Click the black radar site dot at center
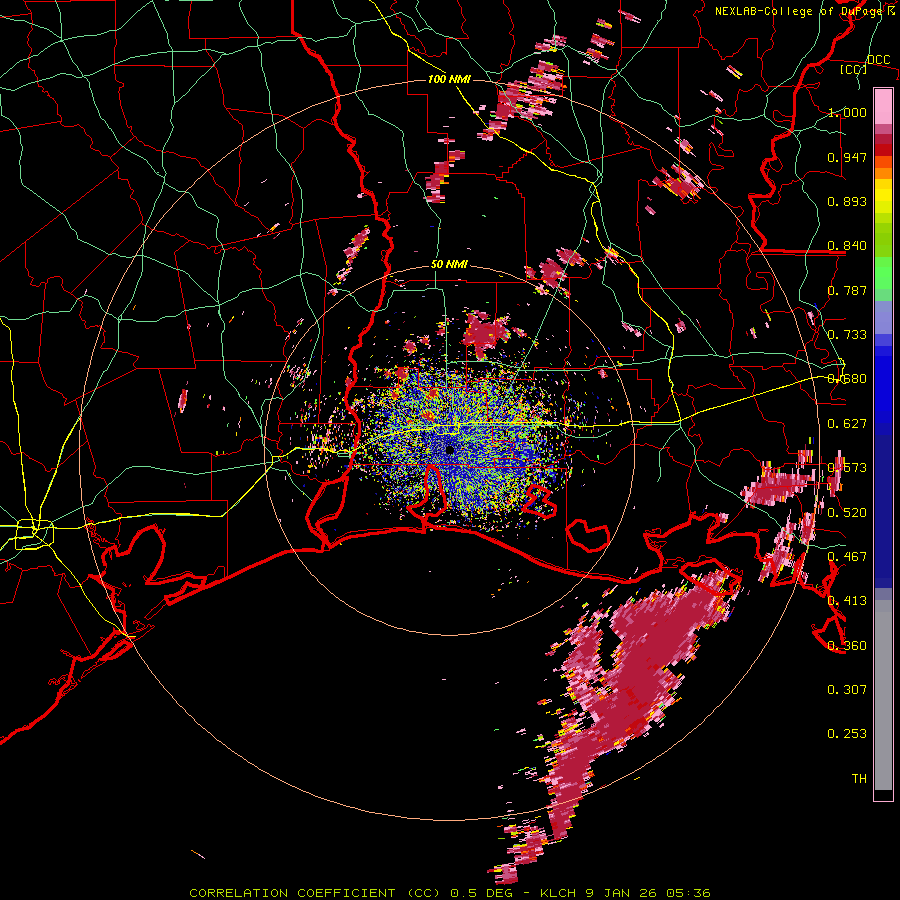Image resolution: width=900 pixels, height=900 pixels. [449, 449]
